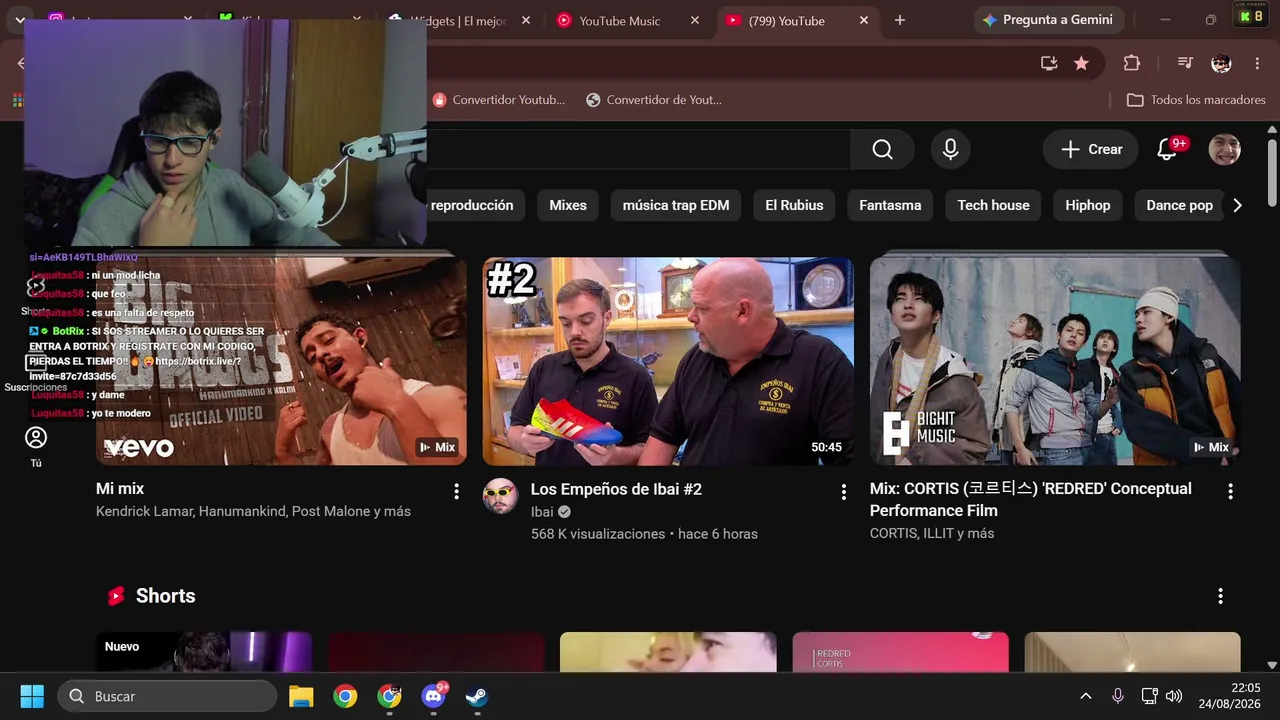
Task: Play the Mi mix Vevo thumbnail
Action: click(281, 361)
